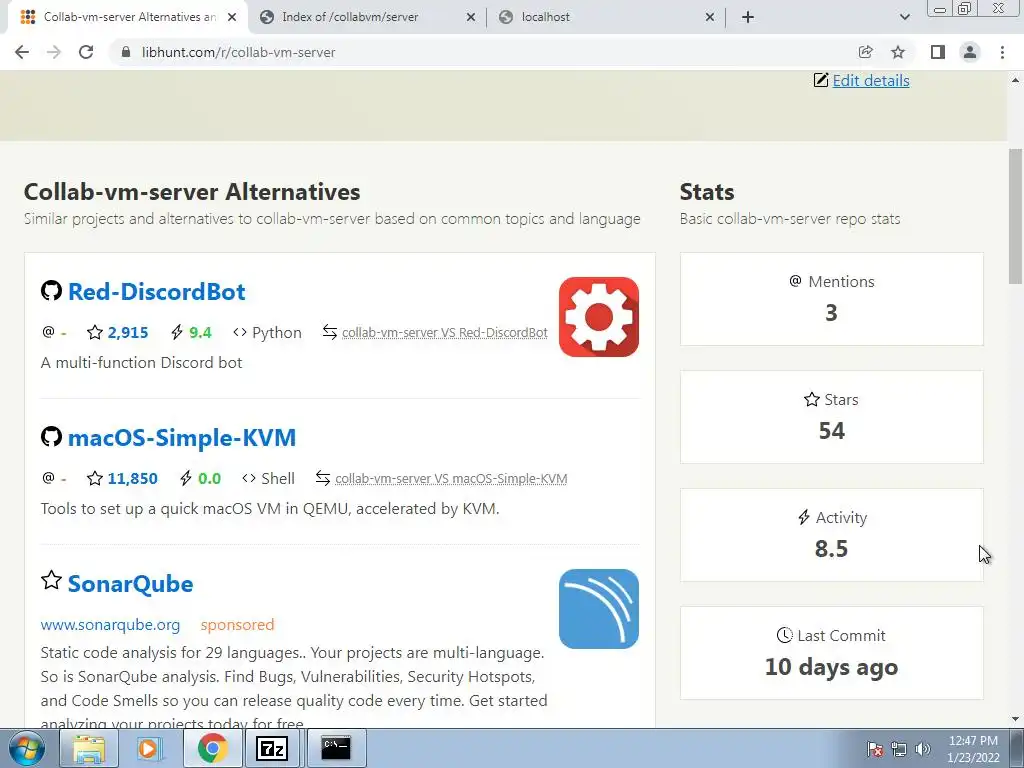Screen dimensions: 1024x768
Task: Click the volume speaker tray icon
Action: 923,749
